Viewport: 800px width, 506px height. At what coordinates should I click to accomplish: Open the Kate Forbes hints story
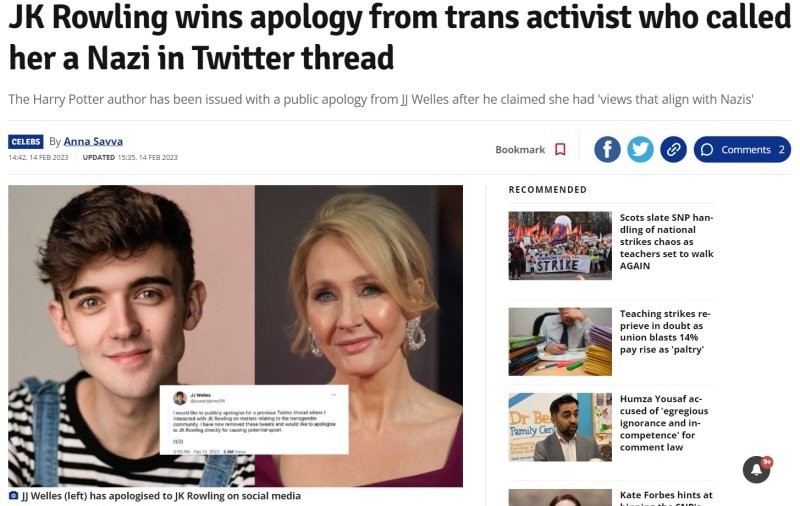point(666,497)
